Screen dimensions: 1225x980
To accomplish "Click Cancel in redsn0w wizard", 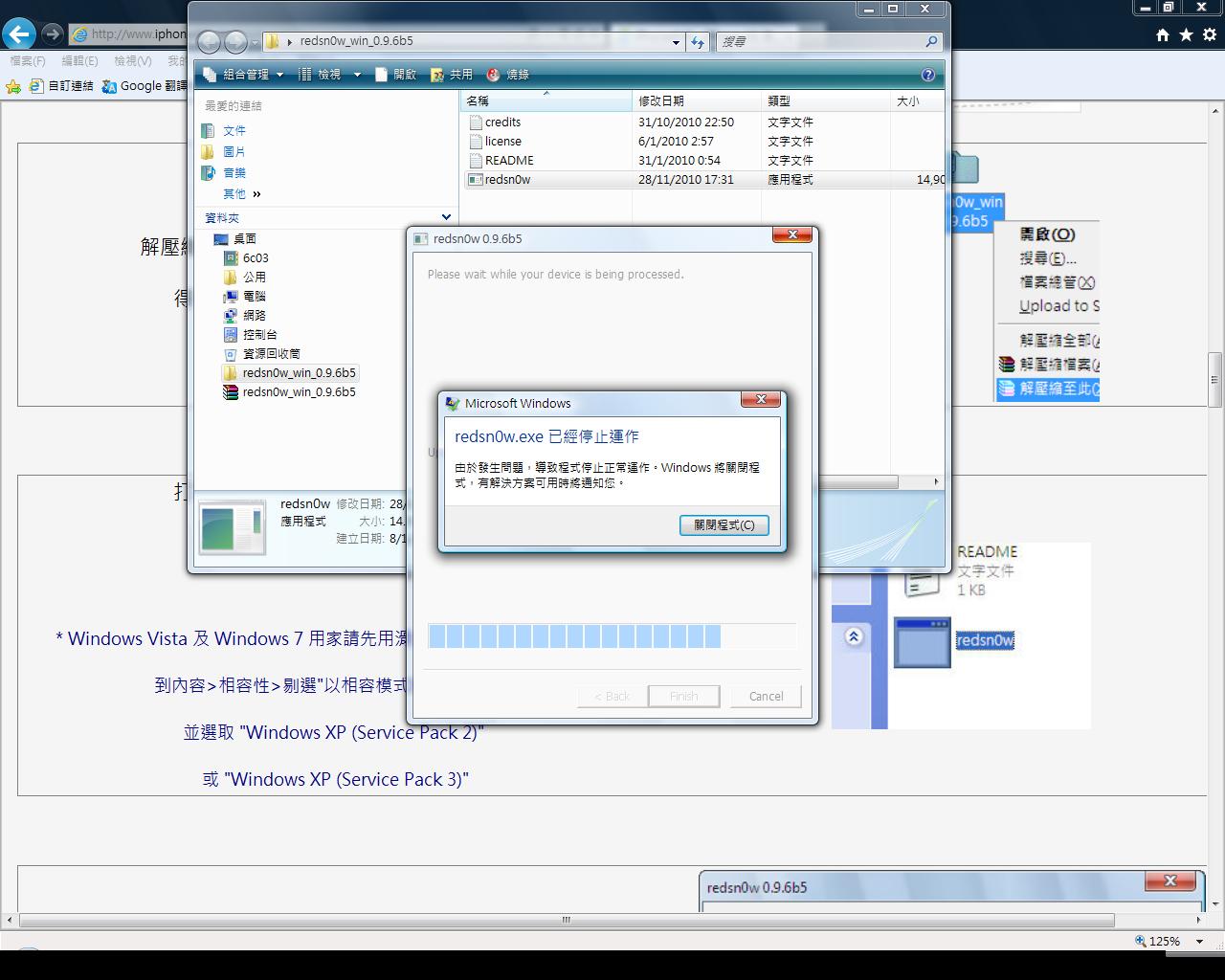I will (766, 697).
